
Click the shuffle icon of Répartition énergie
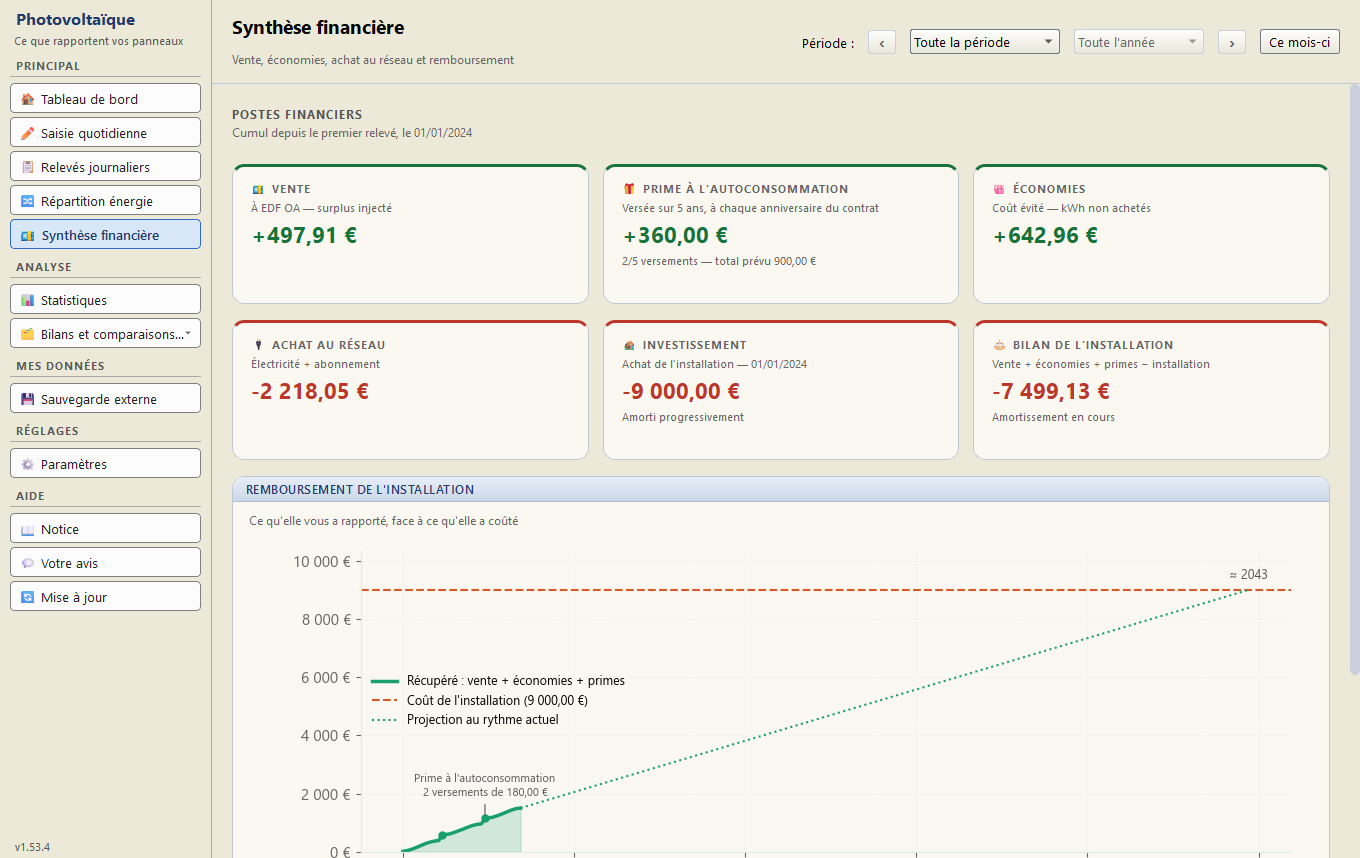tap(28, 201)
